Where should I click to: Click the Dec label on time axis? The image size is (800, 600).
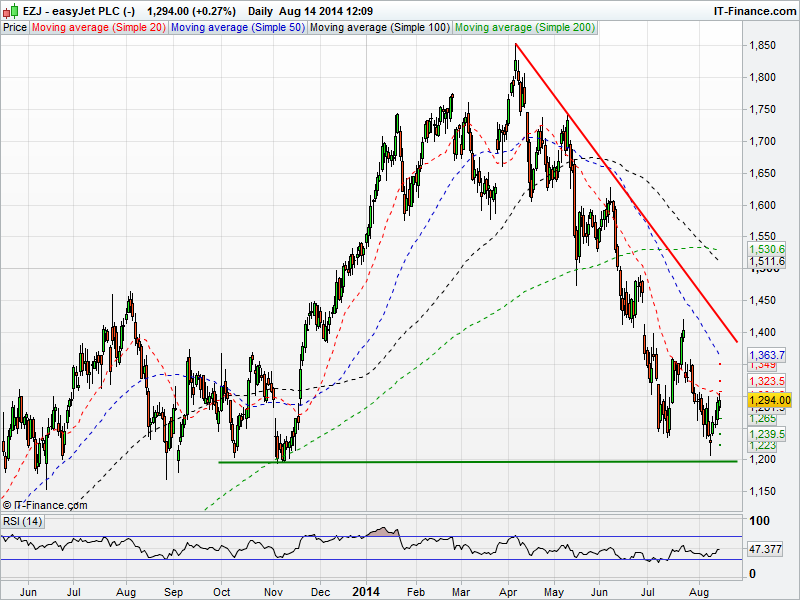(x=320, y=592)
